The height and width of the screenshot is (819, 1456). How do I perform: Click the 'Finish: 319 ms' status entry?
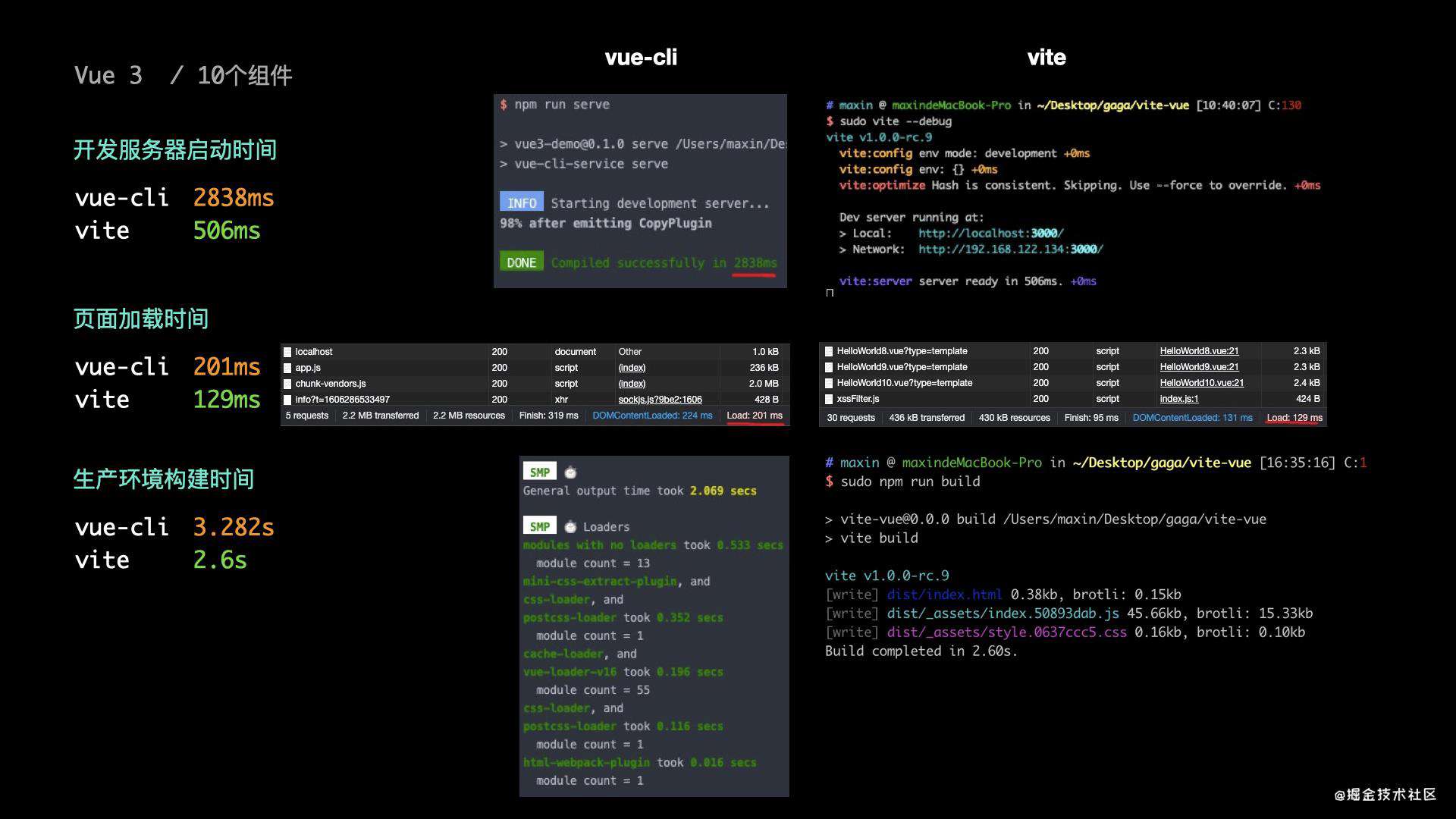[548, 416]
